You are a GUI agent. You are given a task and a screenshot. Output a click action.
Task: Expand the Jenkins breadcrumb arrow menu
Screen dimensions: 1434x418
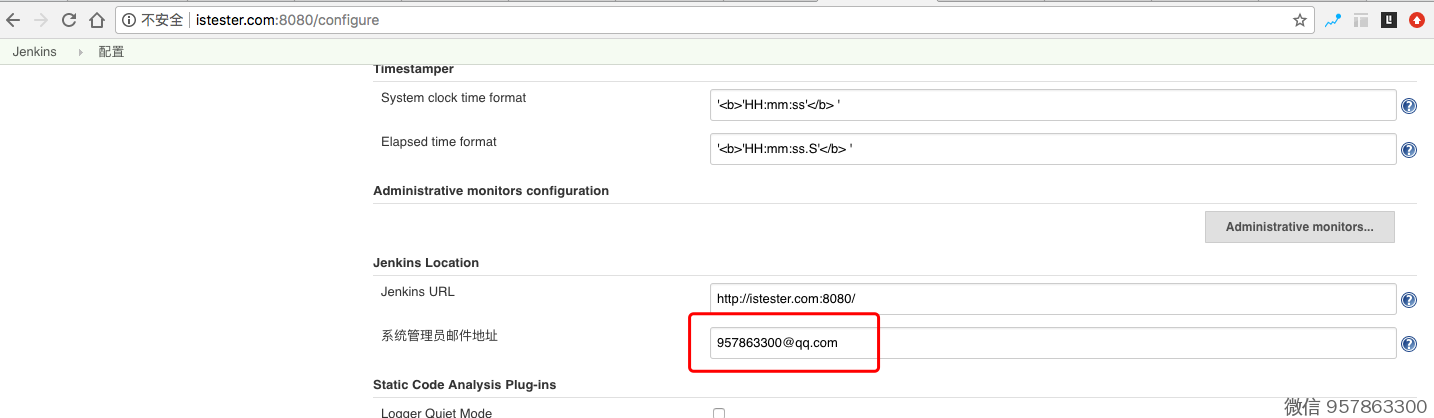click(81, 52)
